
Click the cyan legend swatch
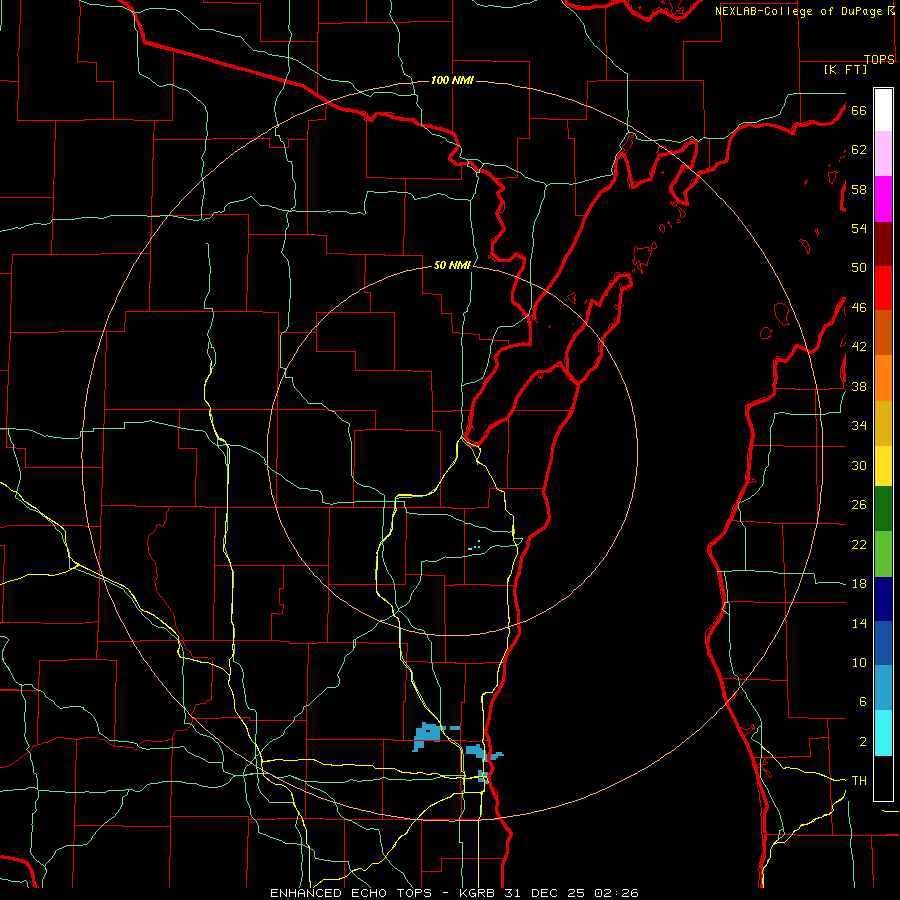[x=883, y=733]
